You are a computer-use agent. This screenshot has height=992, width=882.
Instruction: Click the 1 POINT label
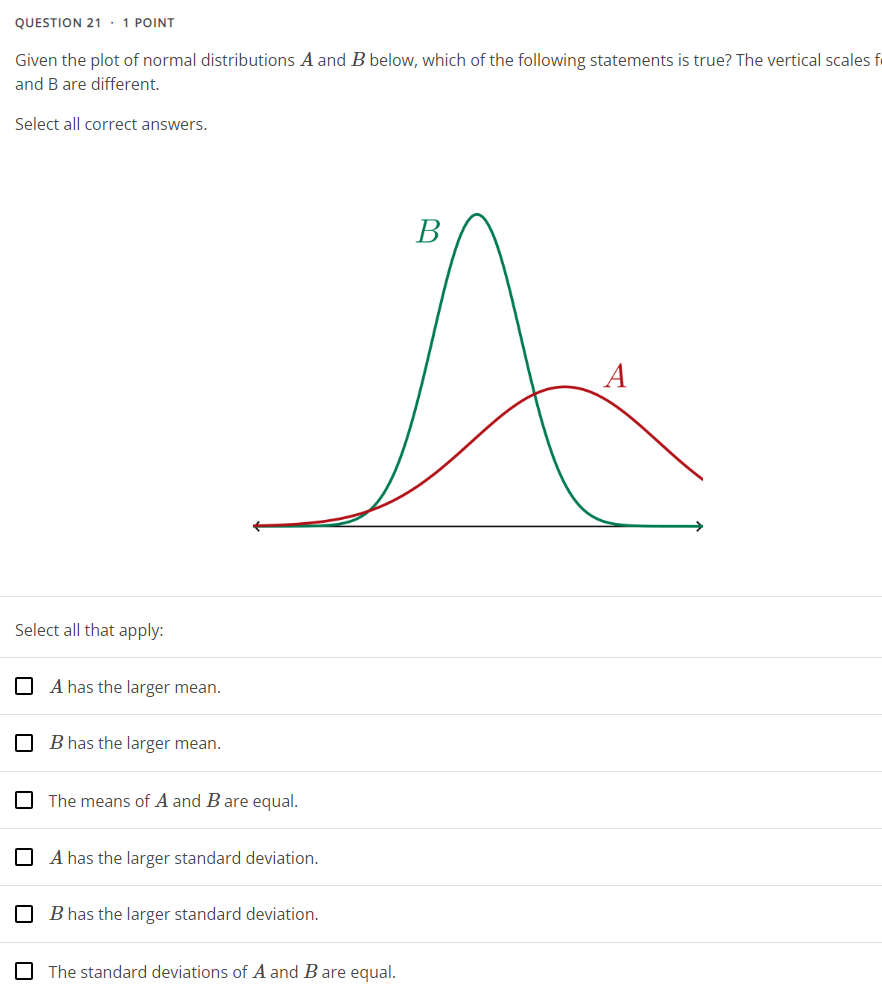[x=149, y=23]
